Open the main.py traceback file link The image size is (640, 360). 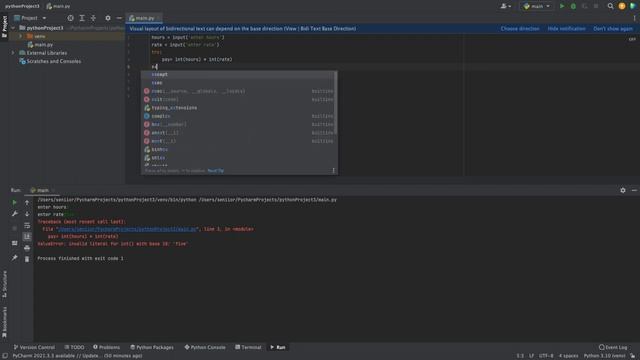(127, 229)
